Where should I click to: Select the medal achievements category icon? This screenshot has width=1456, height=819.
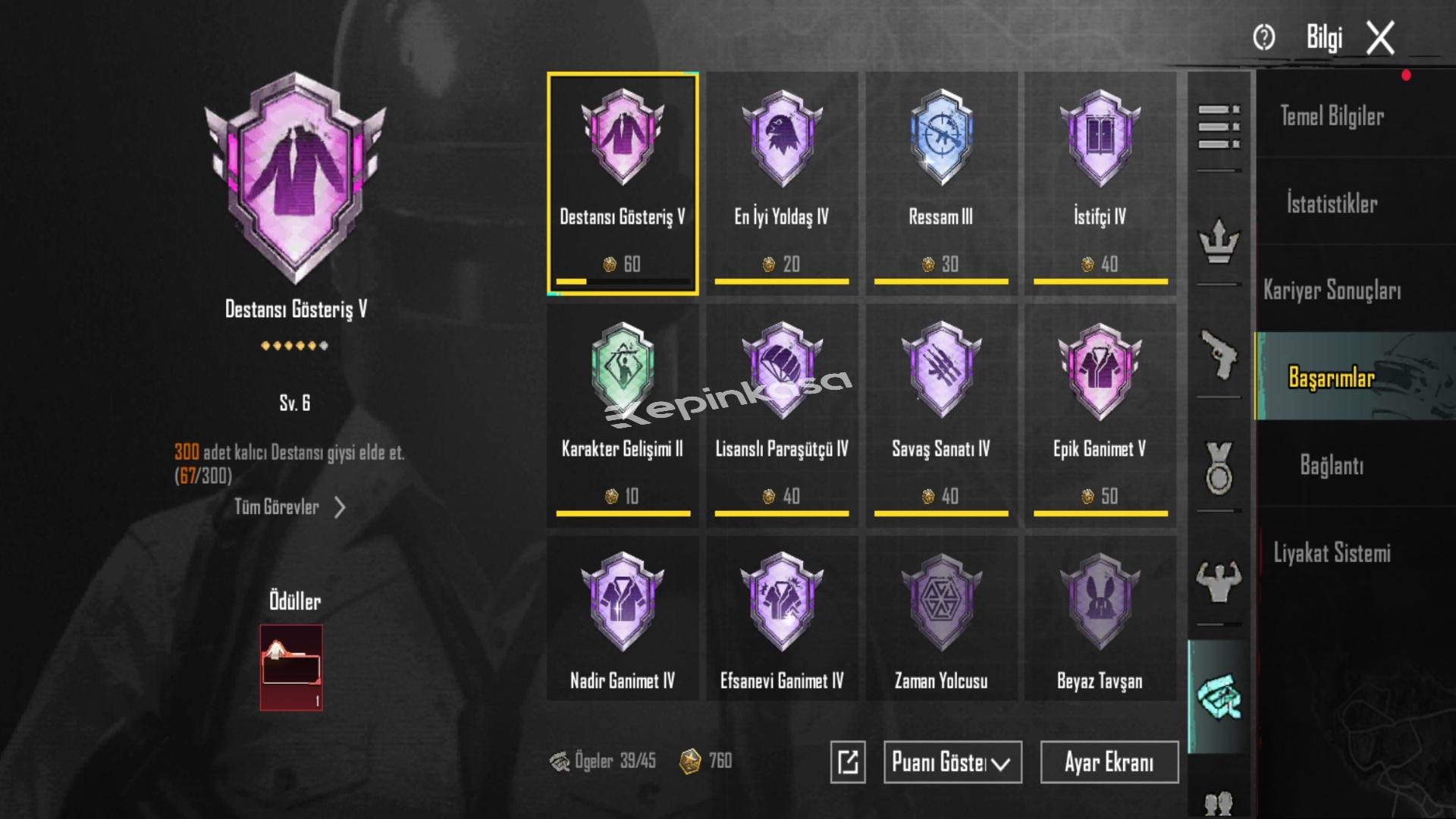1219,468
